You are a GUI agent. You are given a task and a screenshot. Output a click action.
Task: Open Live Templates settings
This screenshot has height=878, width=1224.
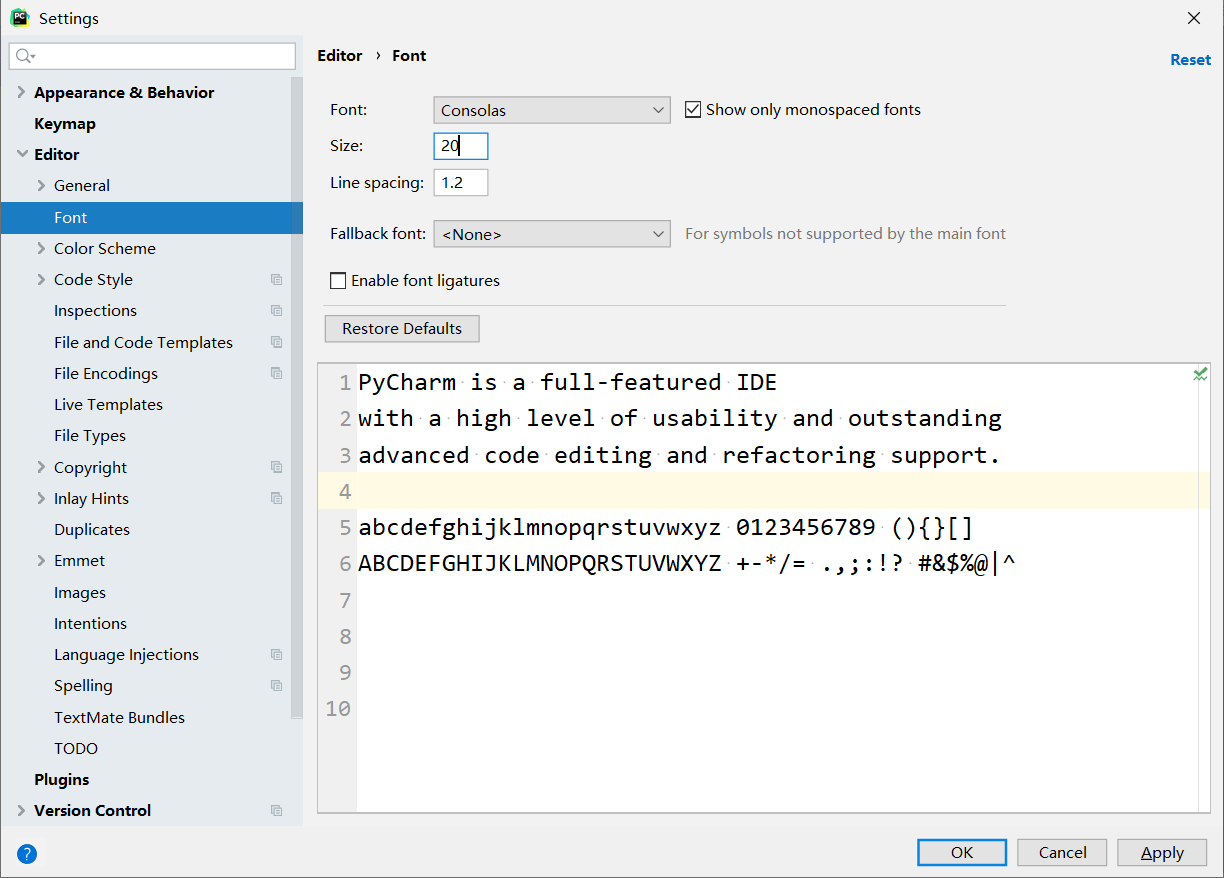108,405
